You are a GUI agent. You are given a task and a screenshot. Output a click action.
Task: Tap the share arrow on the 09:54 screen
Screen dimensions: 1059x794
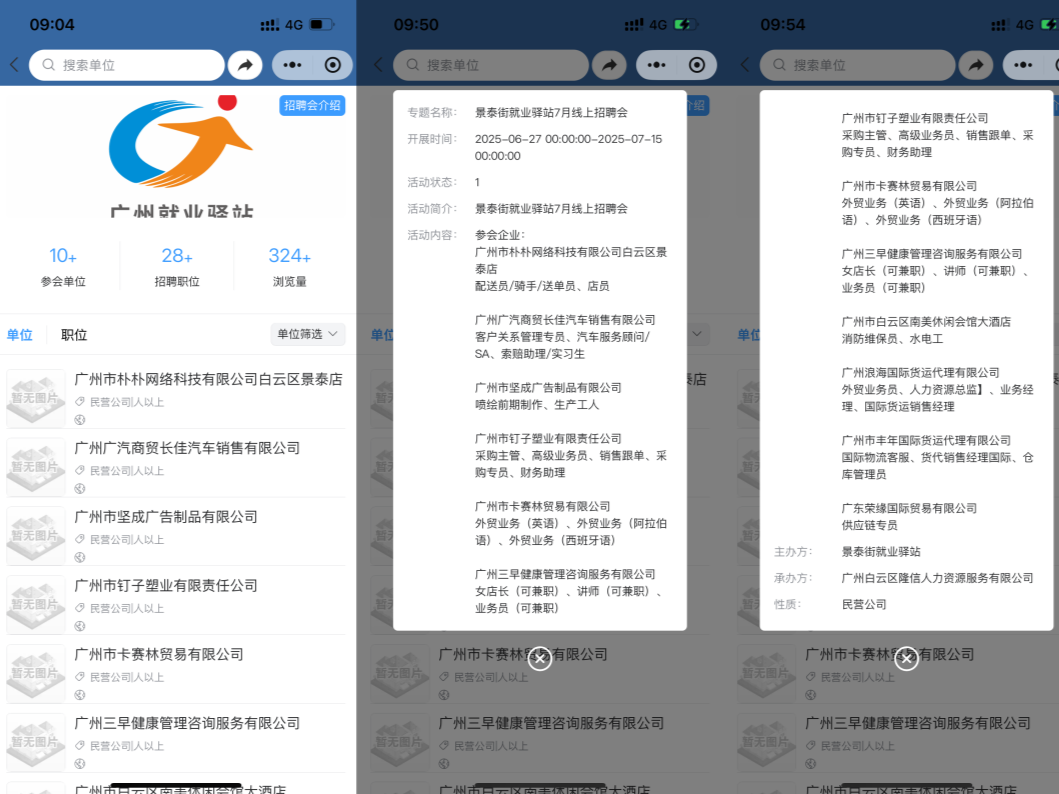(976, 65)
